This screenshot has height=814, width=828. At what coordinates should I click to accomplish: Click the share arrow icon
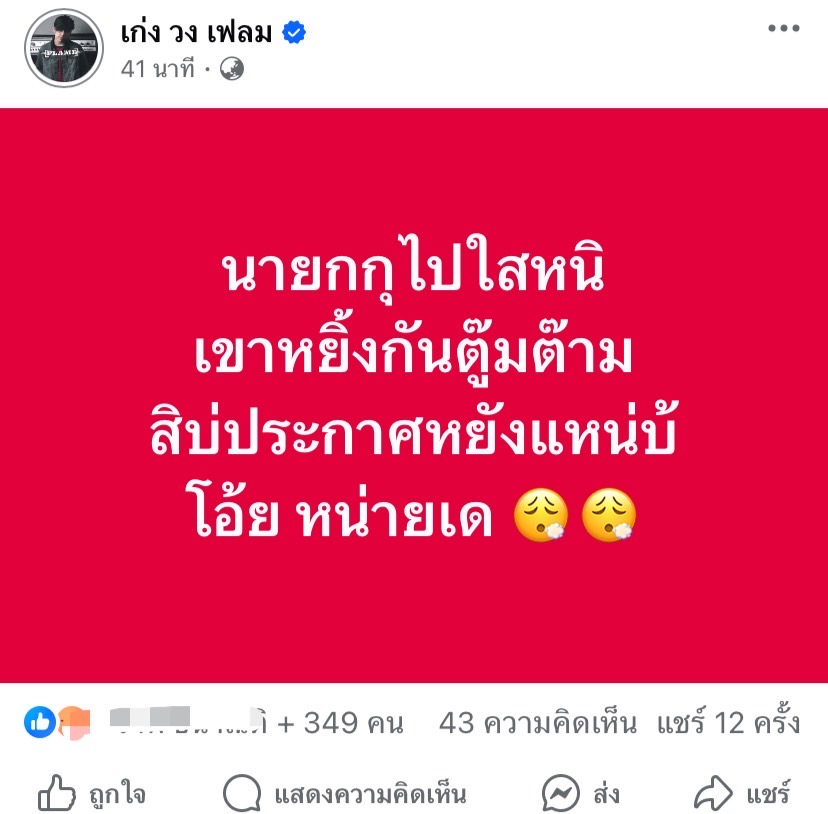point(713,793)
